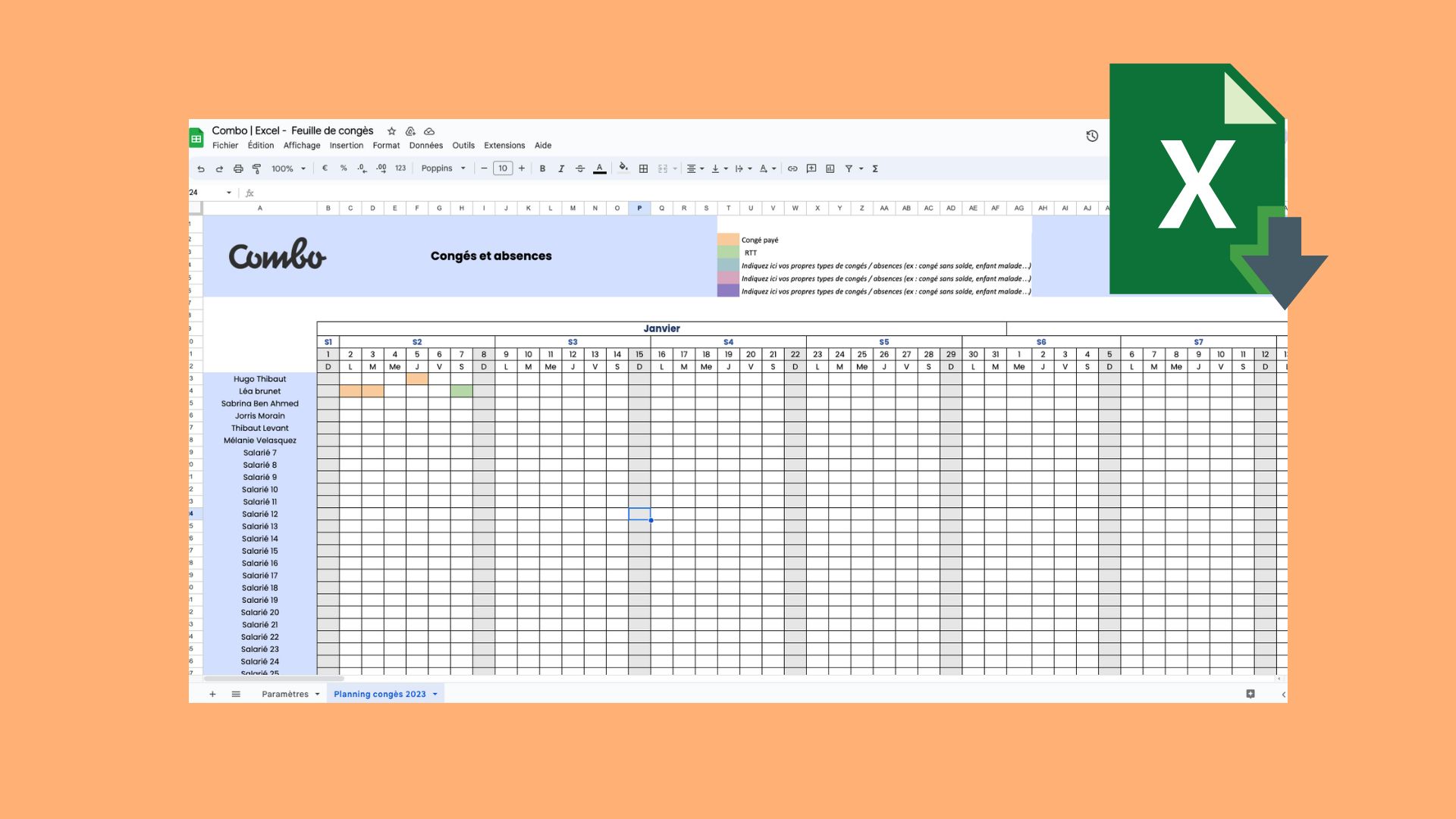Image resolution: width=1456 pixels, height=819 pixels.
Task: Star the spreadsheet as favorite
Action: click(x=391, y=130)
